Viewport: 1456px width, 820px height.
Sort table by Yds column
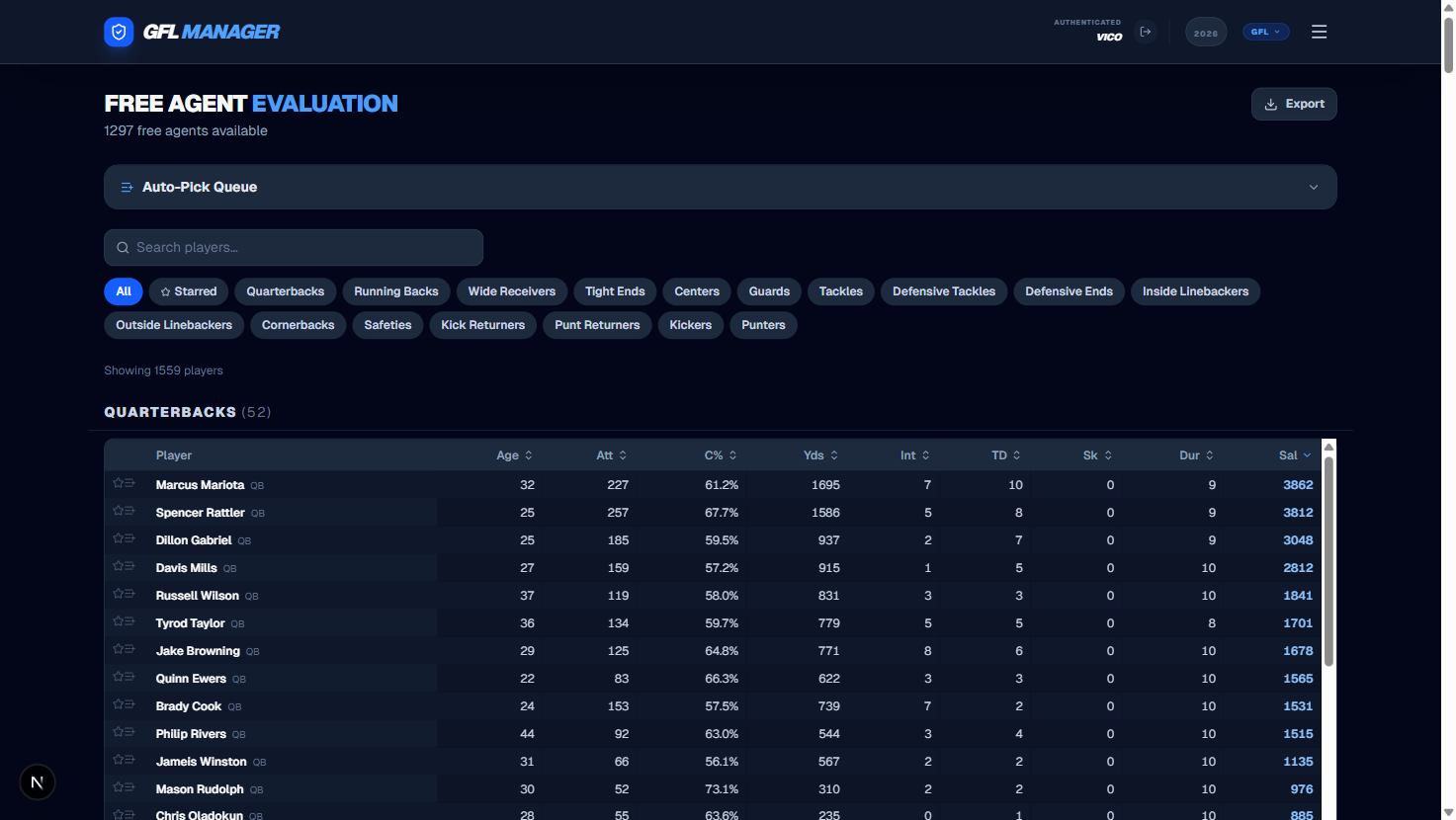(x=820, y=455)
